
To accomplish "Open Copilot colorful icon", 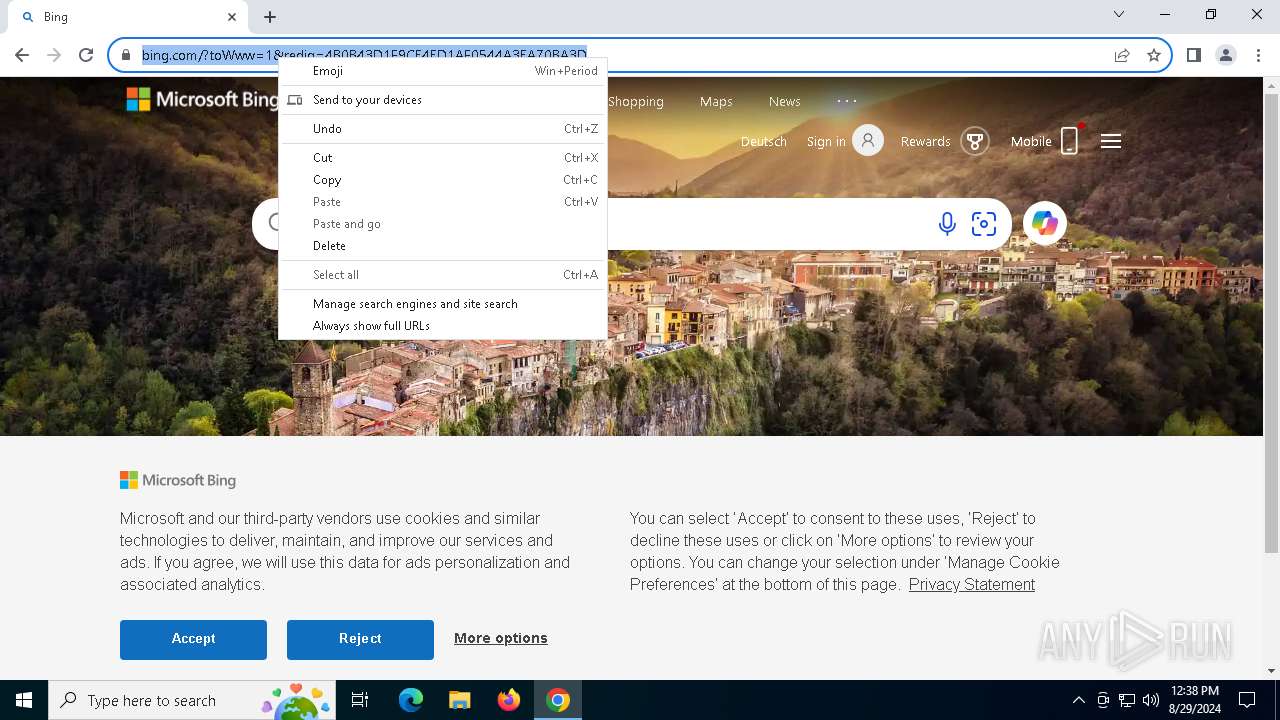I will tap(1045, 223).
